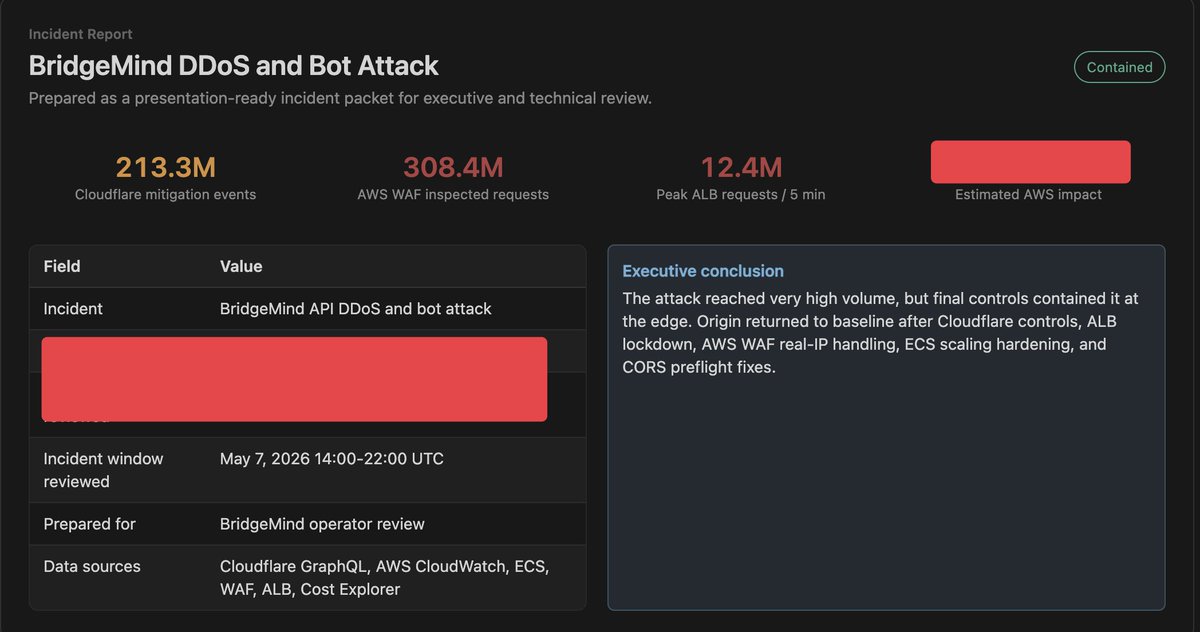Click the Incident row label

(73, 309)
